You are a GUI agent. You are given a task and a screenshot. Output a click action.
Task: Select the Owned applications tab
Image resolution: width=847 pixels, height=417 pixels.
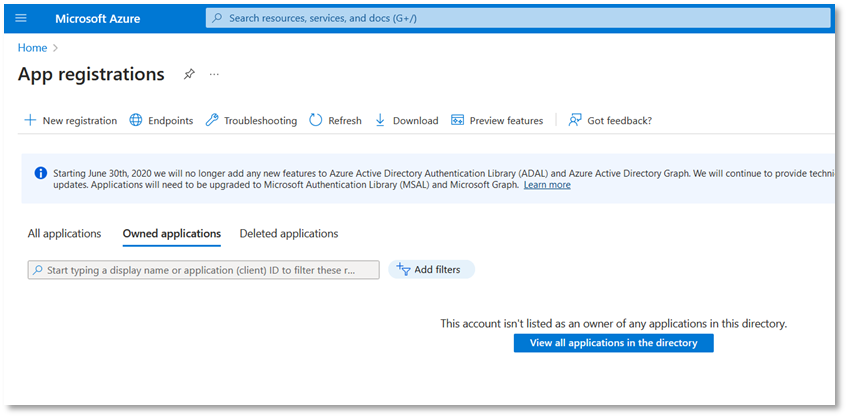(x=171, y=234)
